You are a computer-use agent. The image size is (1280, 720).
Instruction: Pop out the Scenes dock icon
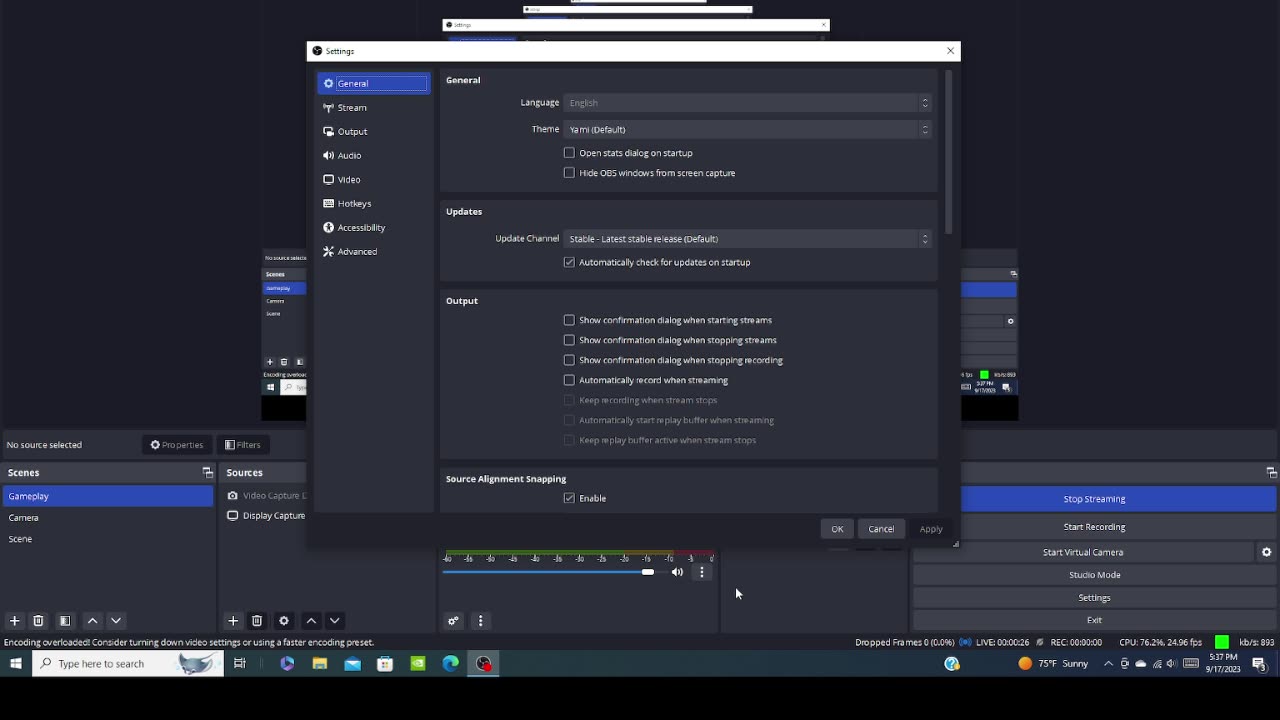208,472
